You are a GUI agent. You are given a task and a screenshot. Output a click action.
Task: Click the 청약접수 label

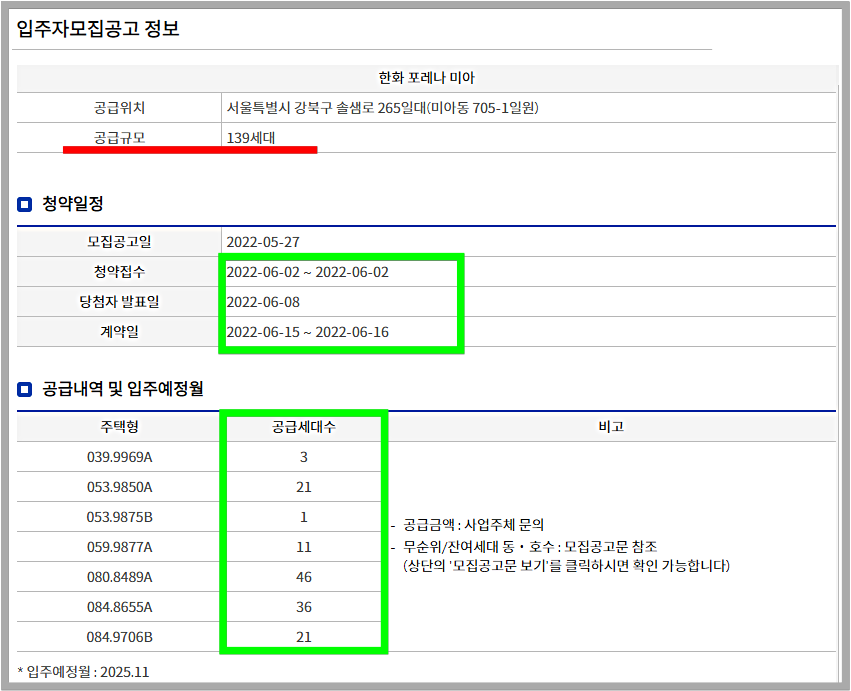point(119,271)
